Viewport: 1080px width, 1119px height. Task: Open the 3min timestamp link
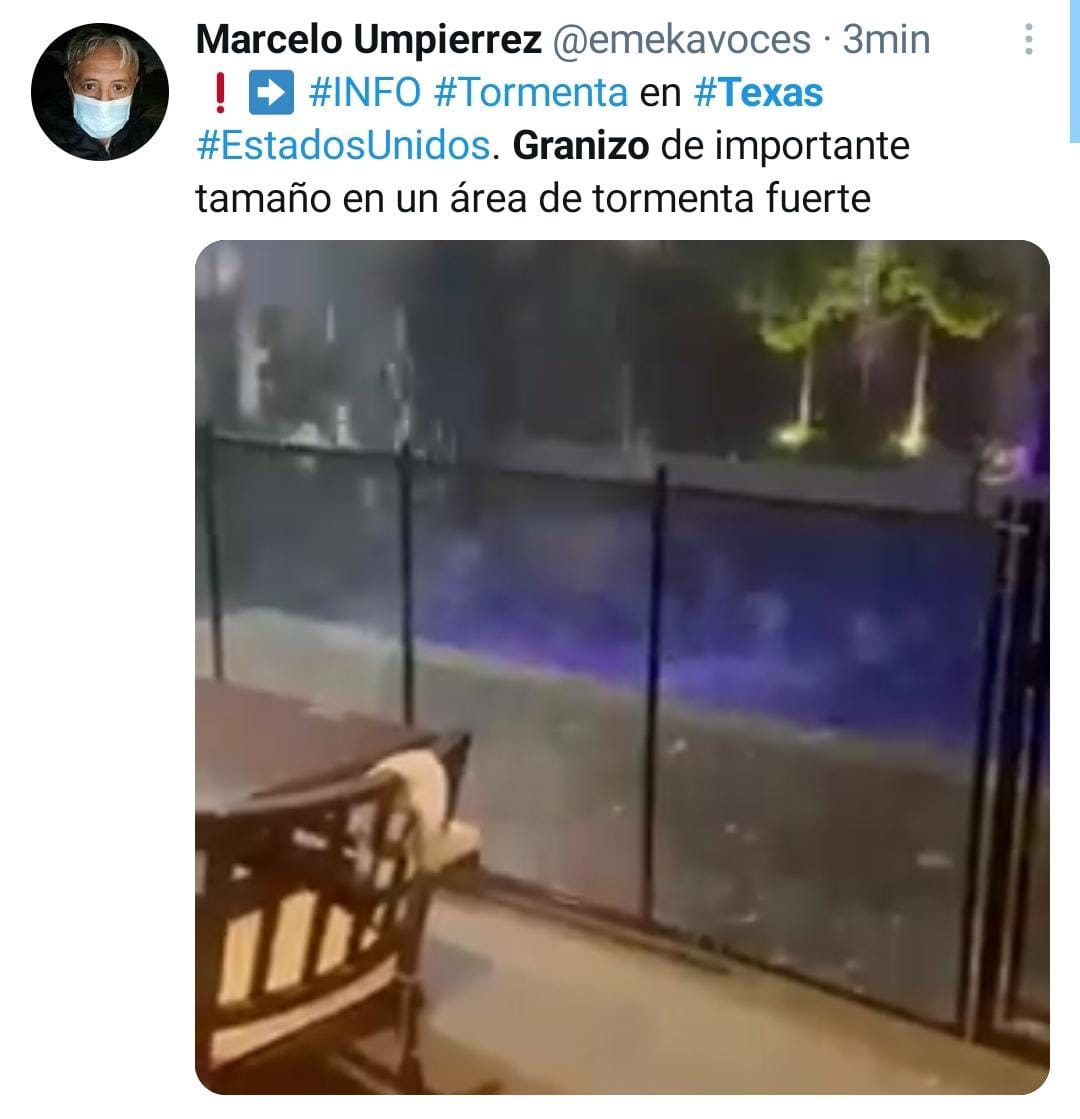click(886, 39)
